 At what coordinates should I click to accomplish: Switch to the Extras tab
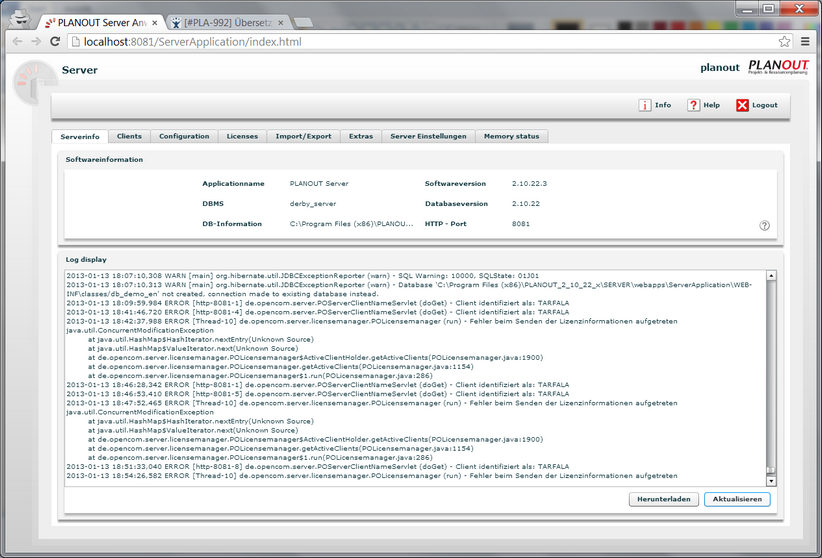361,136
